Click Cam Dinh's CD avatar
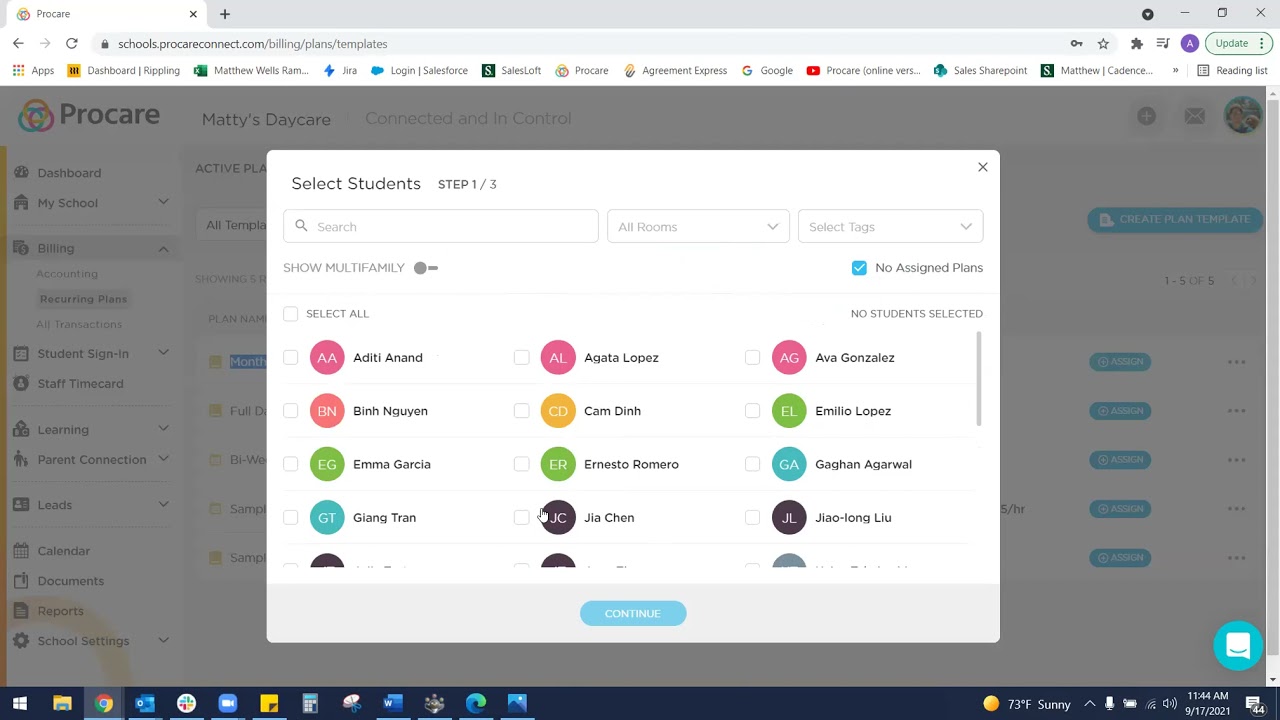1280x720 pixels. 558,411
